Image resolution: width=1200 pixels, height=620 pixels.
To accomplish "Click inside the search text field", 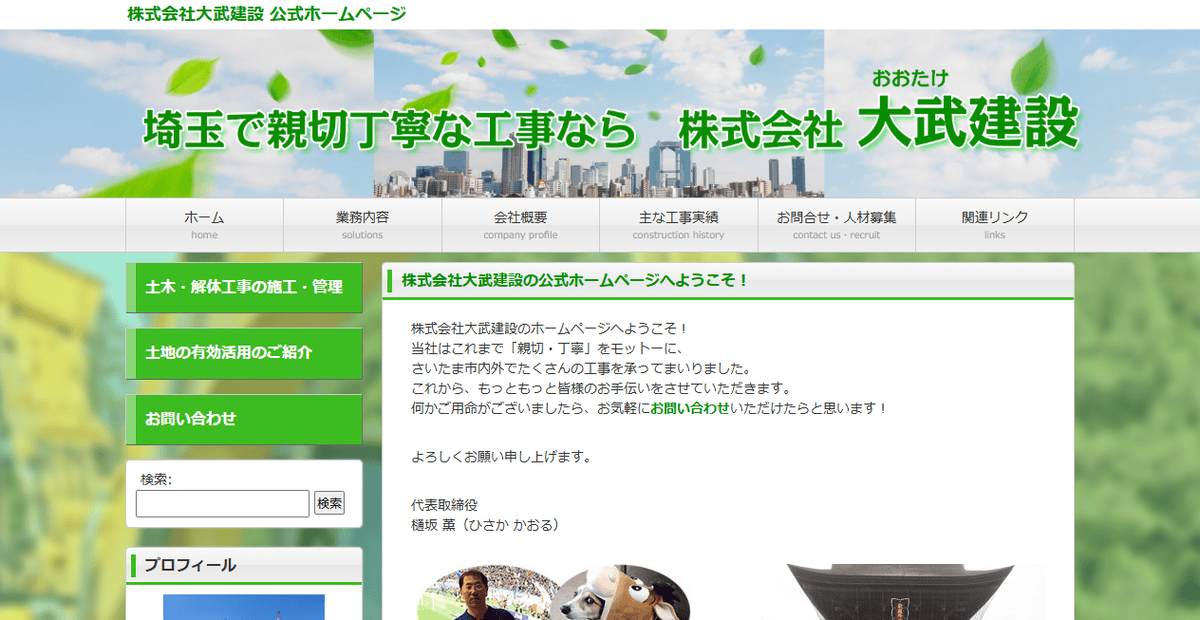I will tap(222, 503).
